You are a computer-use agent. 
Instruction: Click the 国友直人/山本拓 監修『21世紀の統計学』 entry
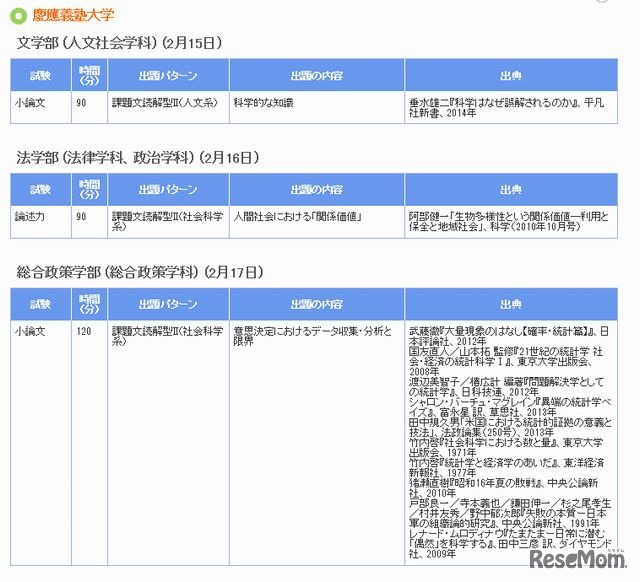click(x=506, y=362)
